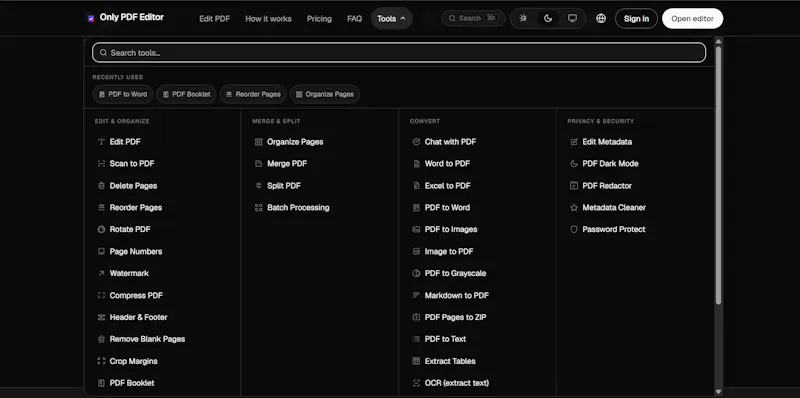Click the PDF to Images icon
Image resolution: width=800 pixels, height=398 pixels.
click(416, 230)
